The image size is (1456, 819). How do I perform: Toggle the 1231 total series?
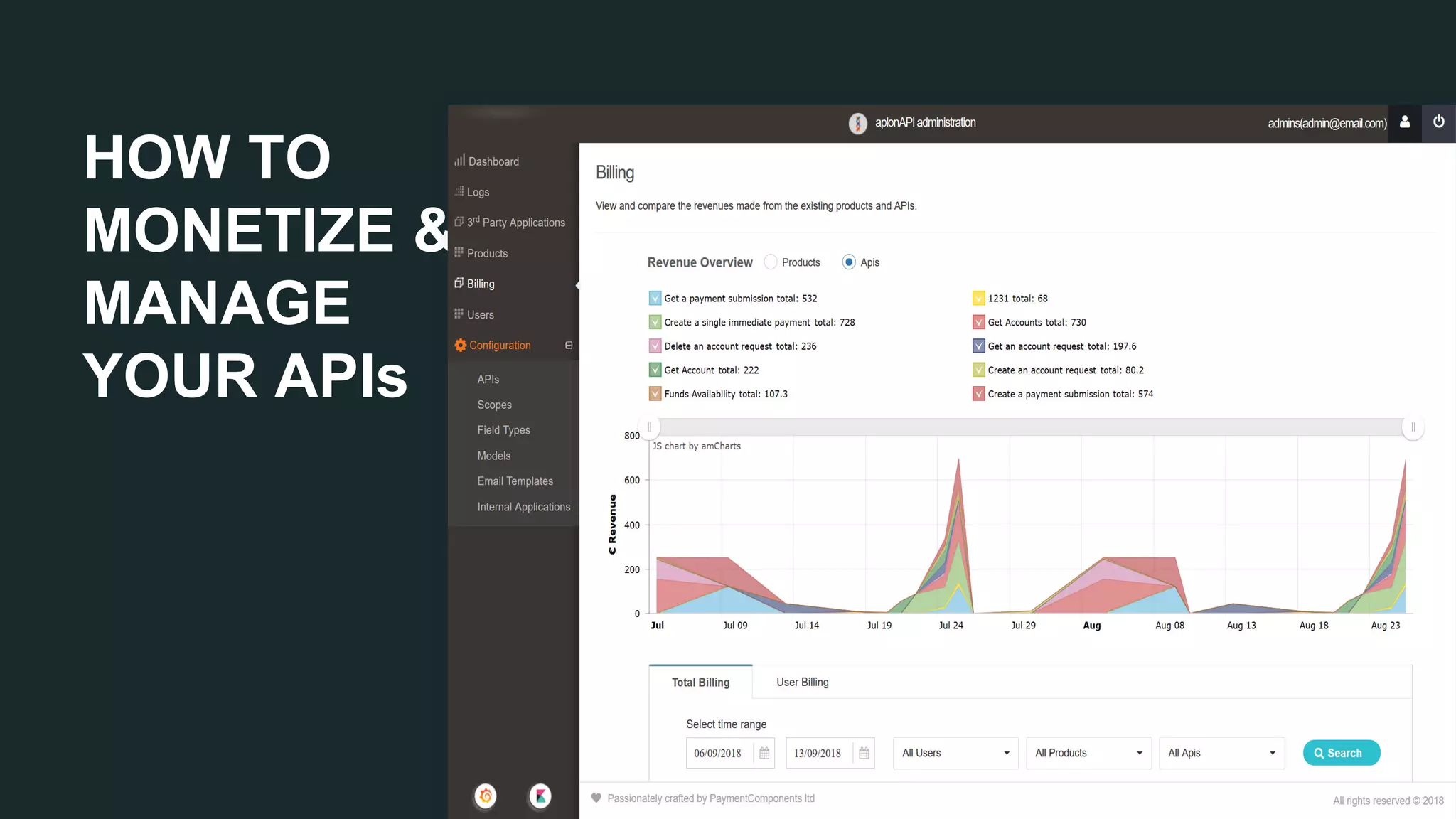click(979, 299)
